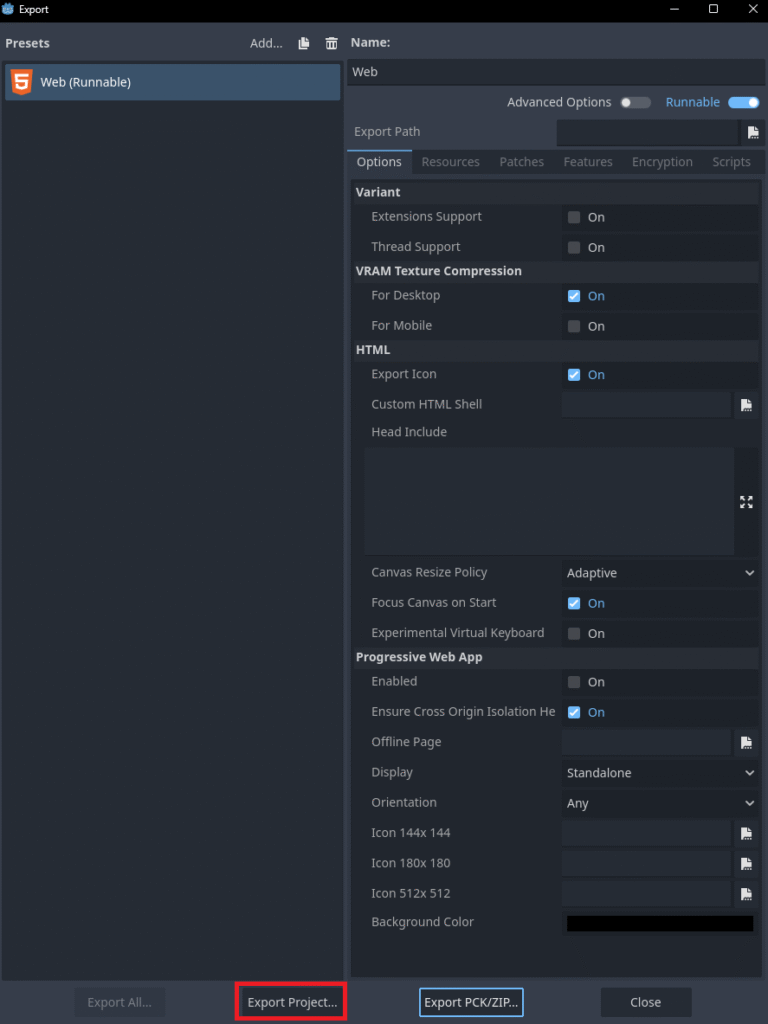
Task: Enable Extensions Support checkbox
Action: (x=574, y=217)
